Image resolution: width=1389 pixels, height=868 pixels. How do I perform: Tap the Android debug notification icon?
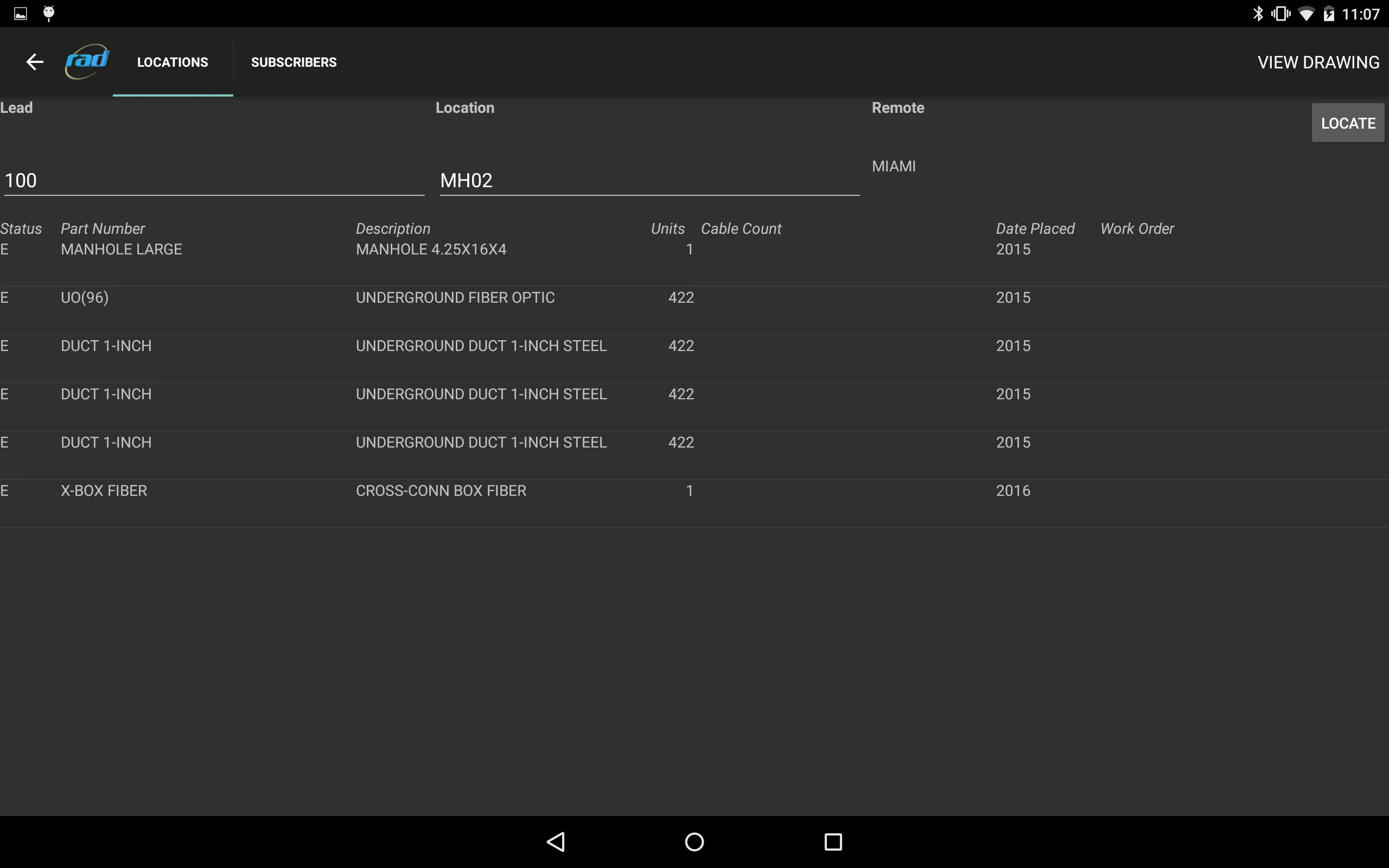[x=49, y=13]
